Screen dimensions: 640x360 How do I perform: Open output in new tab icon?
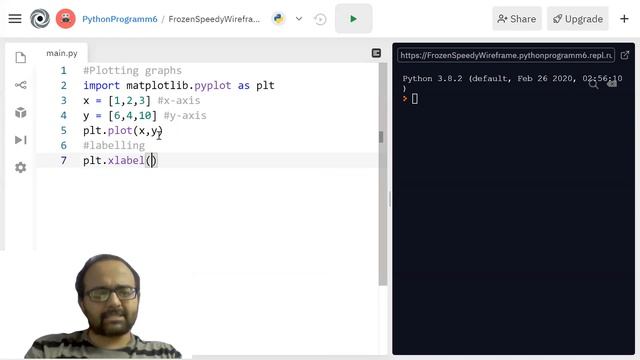point(624,55)
